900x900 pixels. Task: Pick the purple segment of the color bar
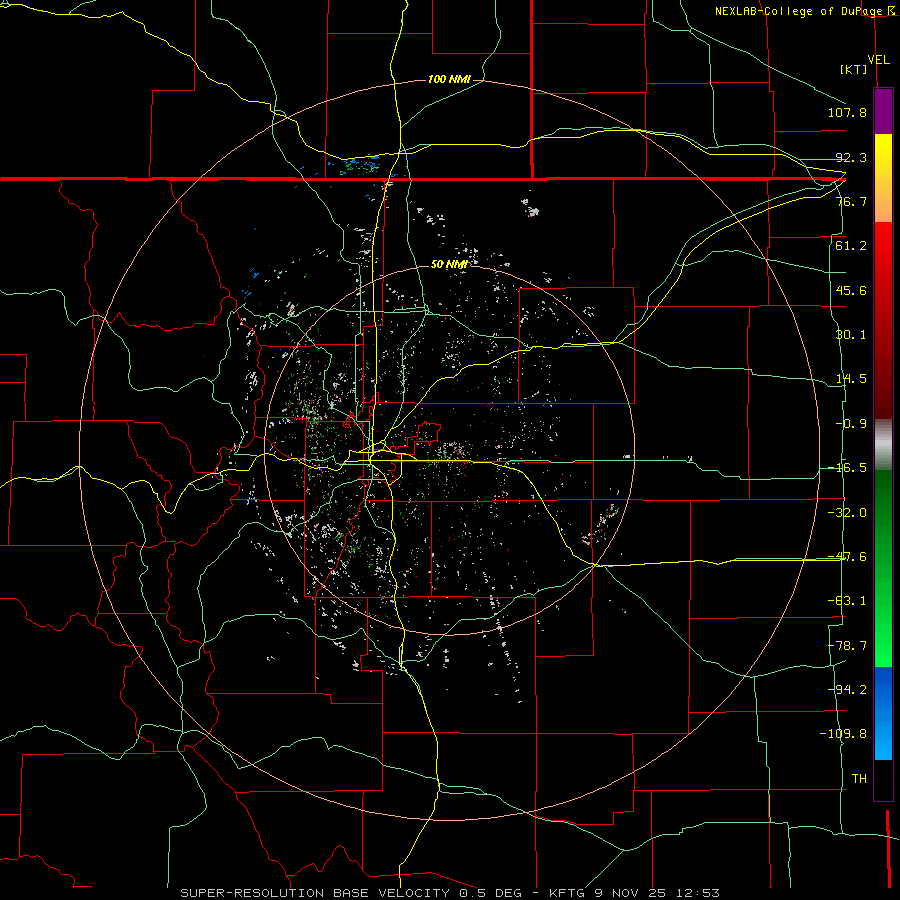tap(883, 112)
